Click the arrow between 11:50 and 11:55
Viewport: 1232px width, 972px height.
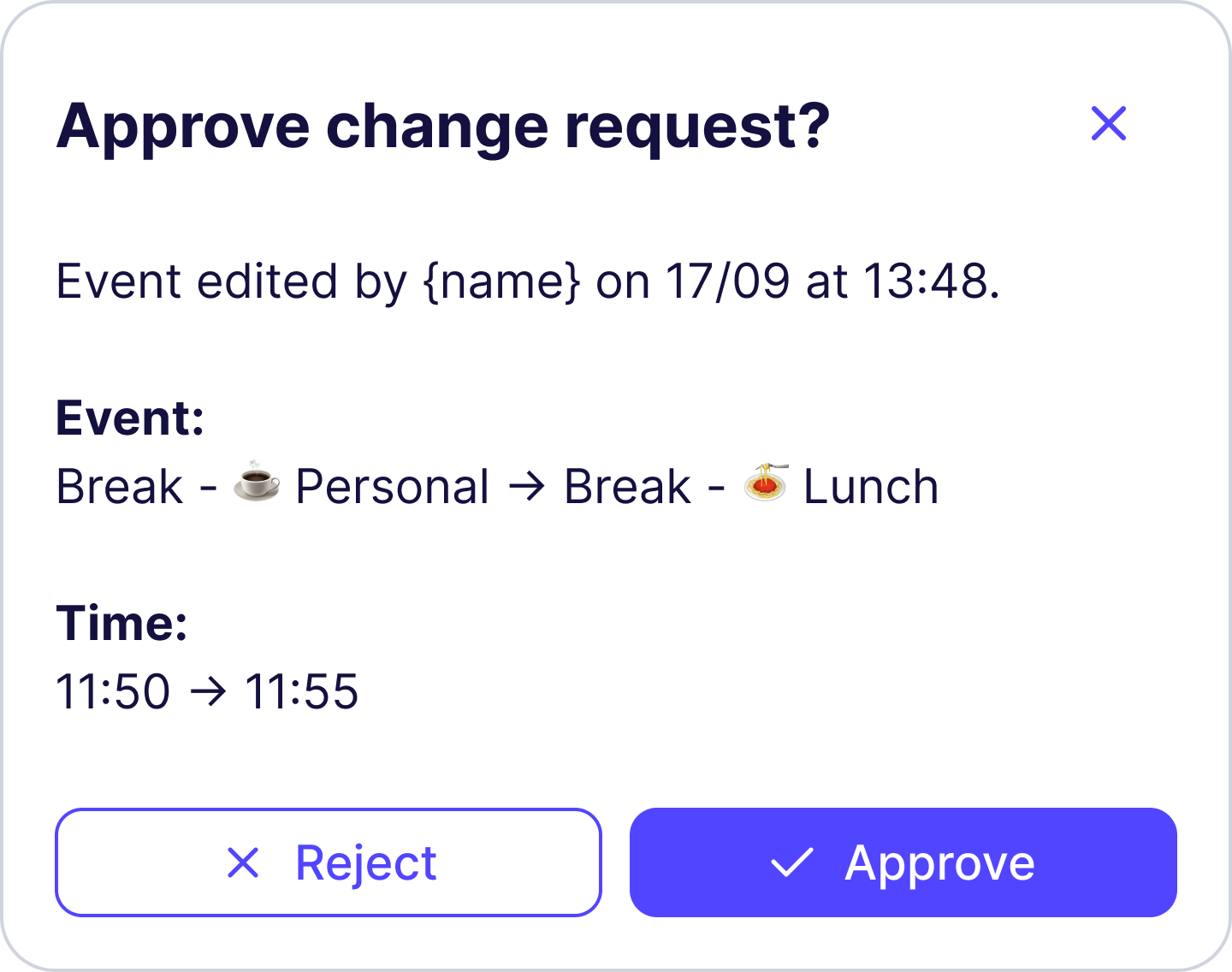click(x=208, y=692)
